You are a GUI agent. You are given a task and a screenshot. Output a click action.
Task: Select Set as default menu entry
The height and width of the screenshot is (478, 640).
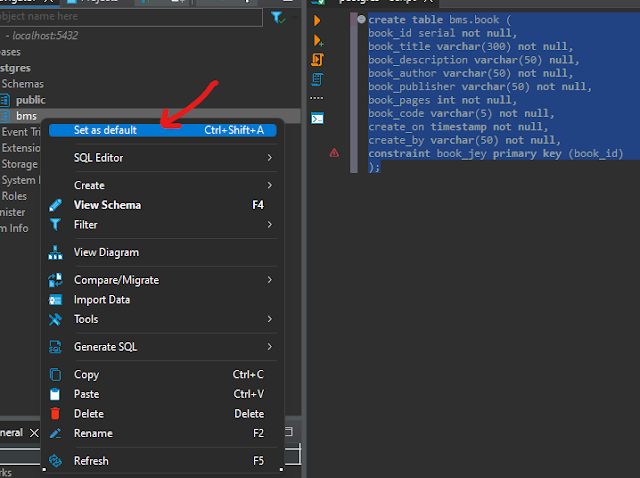point(105,130)
